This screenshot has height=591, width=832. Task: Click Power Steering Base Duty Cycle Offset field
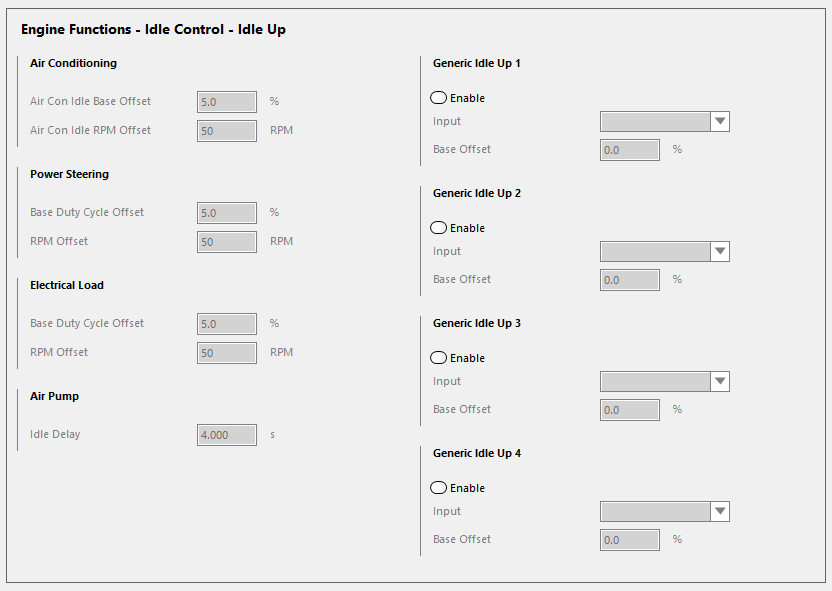227,213
